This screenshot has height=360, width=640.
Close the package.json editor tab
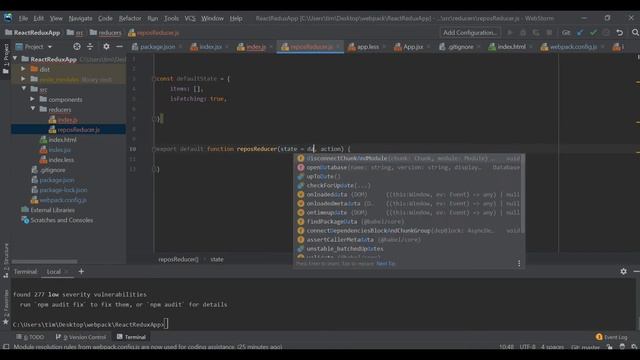click(180, 47)
